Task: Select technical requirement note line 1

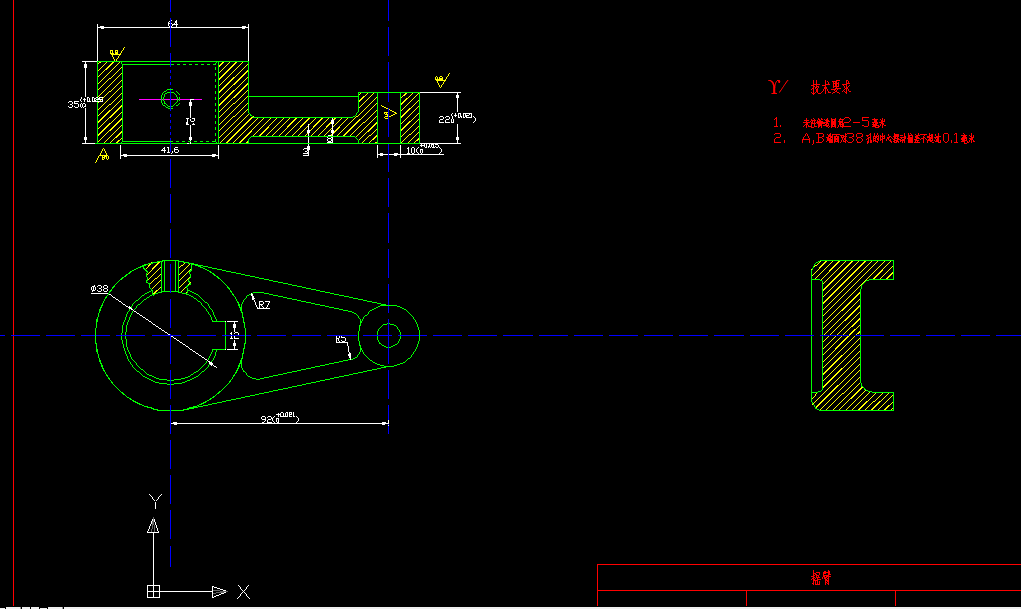Action: 830,122
